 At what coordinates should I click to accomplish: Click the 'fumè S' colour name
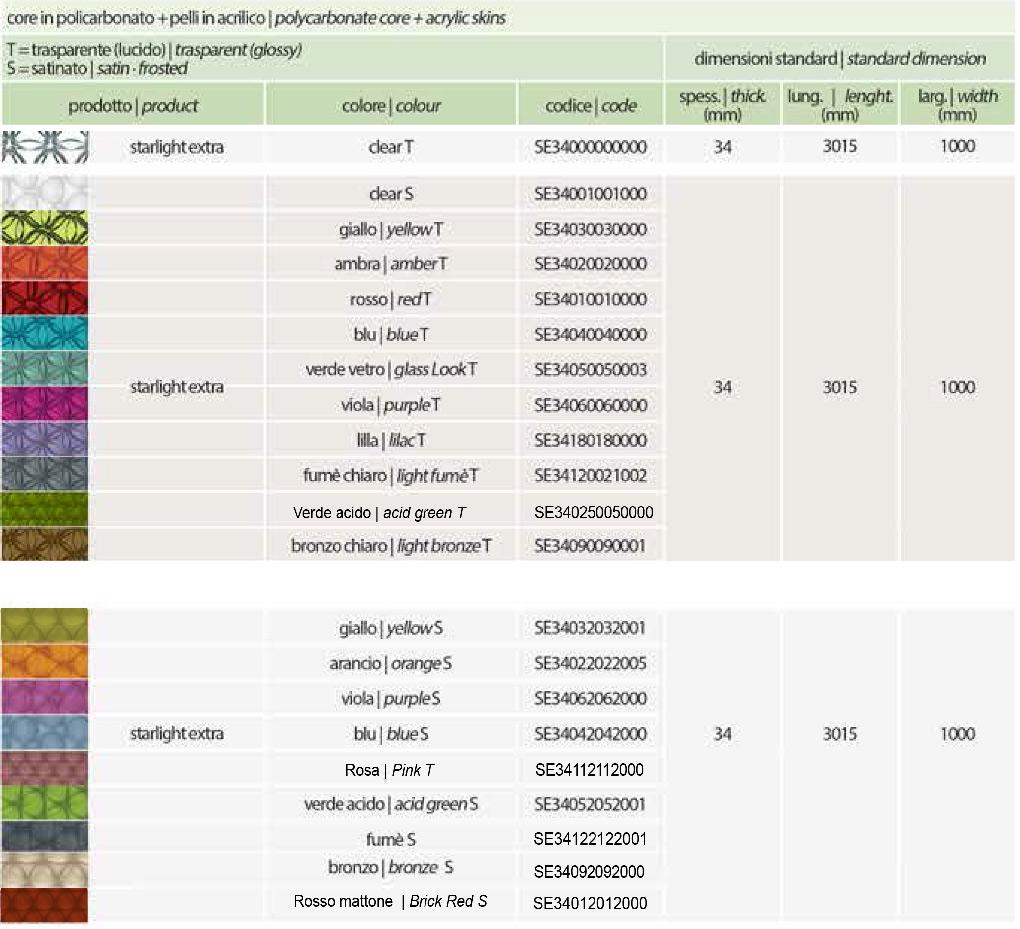[391, 840]
